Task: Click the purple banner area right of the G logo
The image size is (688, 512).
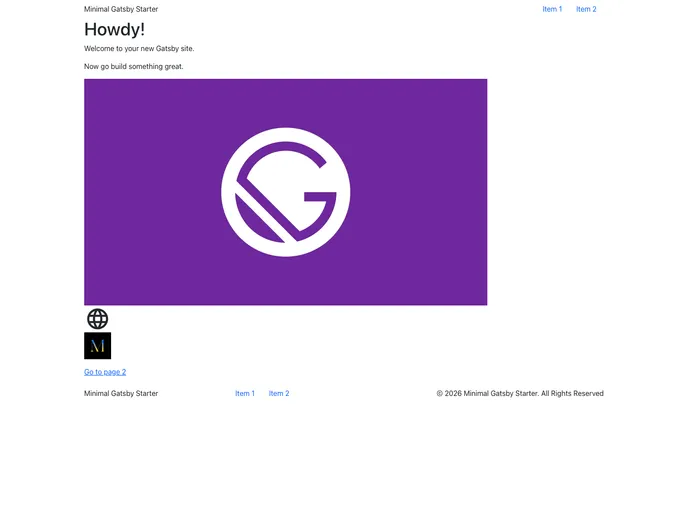Action: [420, 192]
